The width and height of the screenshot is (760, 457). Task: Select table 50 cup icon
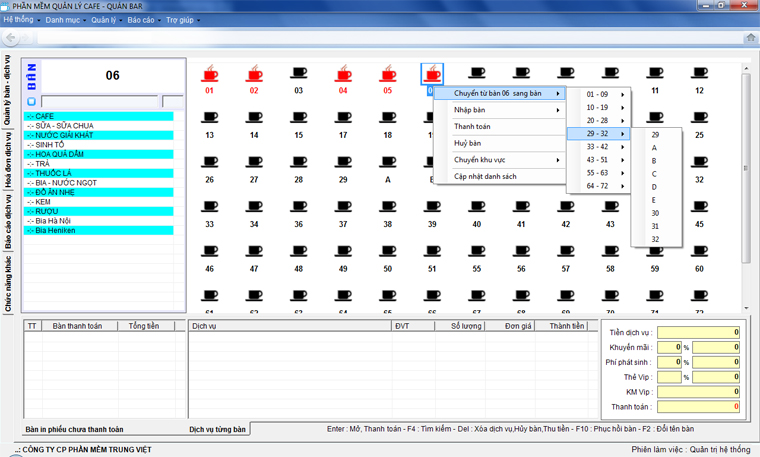[x=388, y=252]
